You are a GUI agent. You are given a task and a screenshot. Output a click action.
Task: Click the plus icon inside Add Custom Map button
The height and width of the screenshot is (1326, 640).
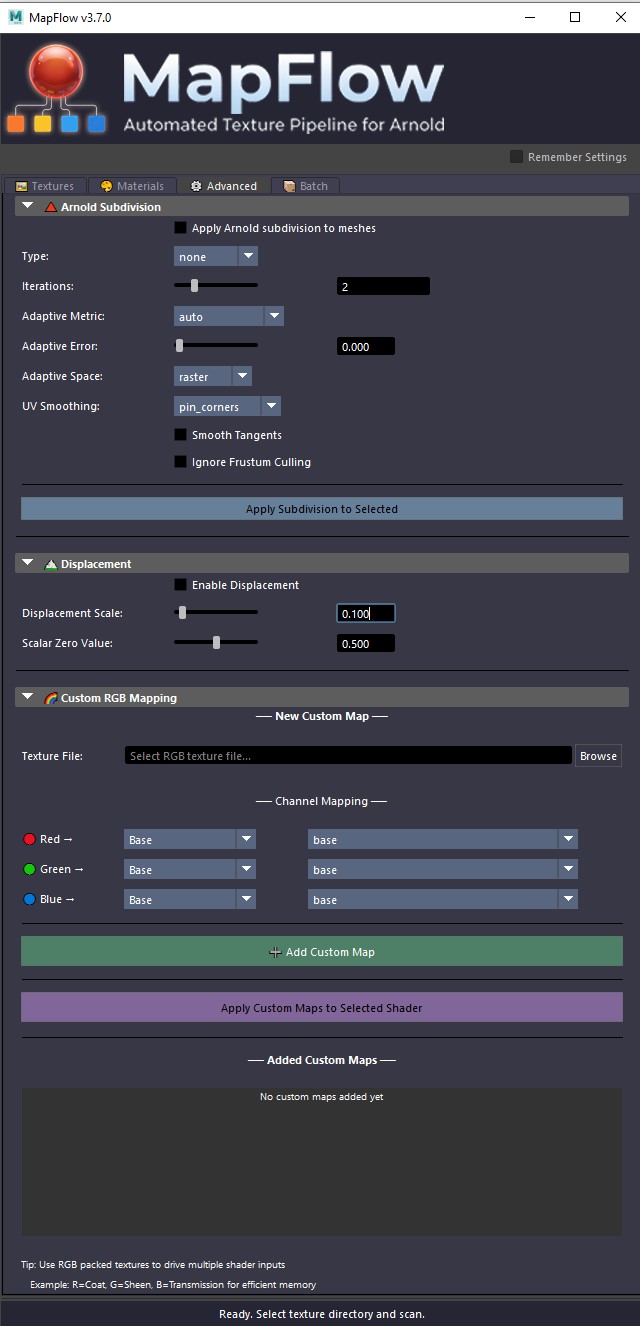coord(275,954)
